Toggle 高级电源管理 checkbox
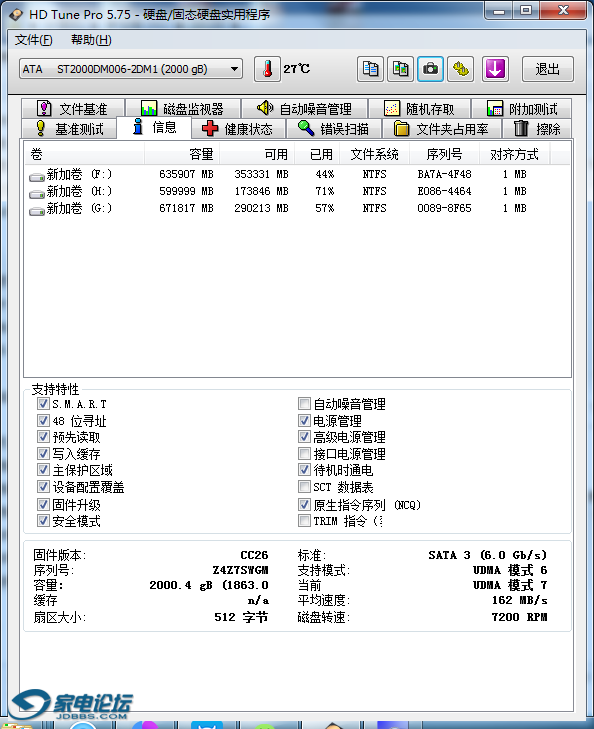 (304, 437)
